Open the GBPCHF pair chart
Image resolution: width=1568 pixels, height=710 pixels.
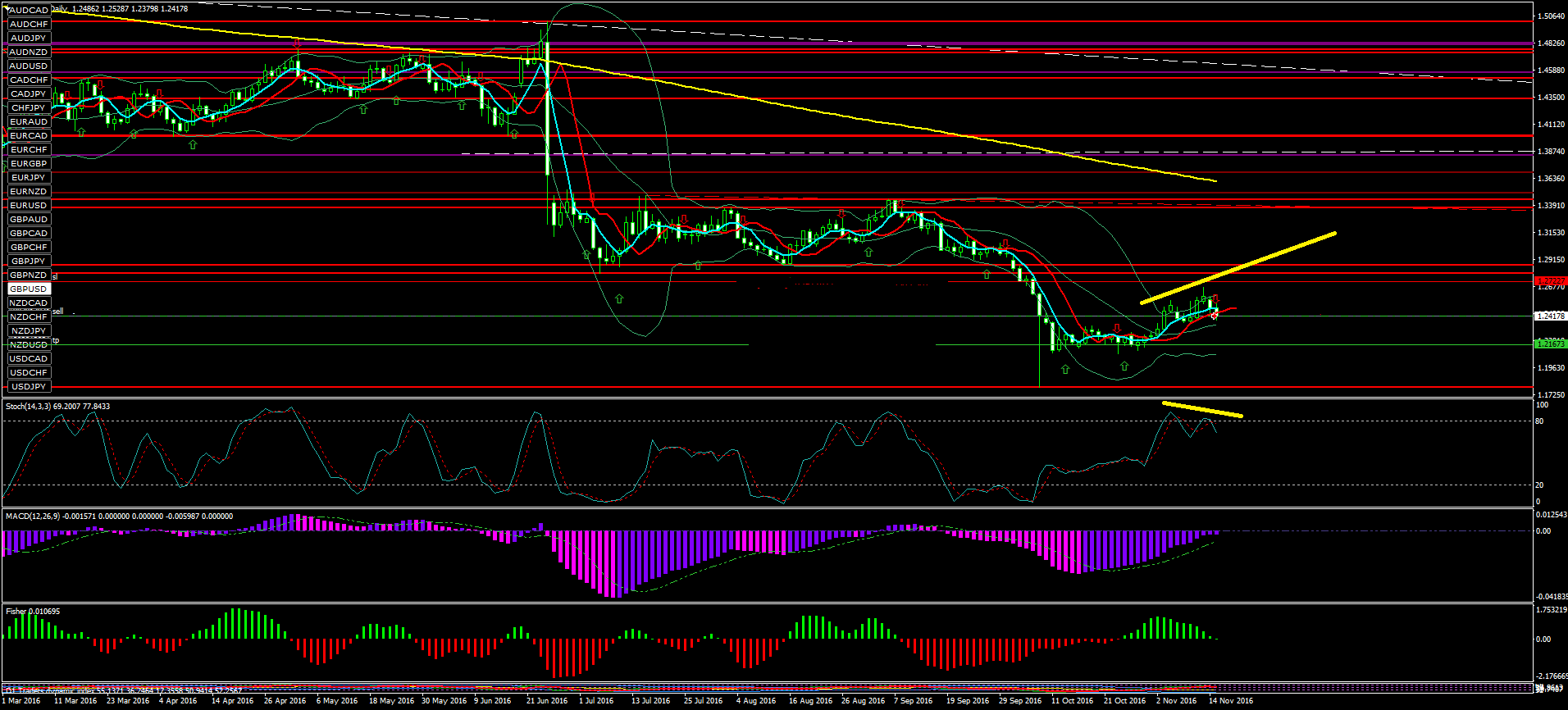29,248
